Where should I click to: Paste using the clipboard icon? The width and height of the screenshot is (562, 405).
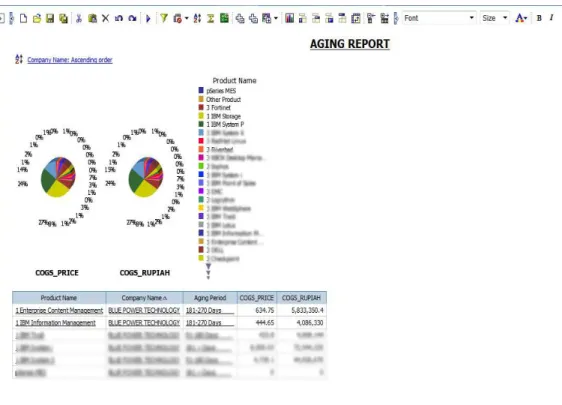pos(92,18)
